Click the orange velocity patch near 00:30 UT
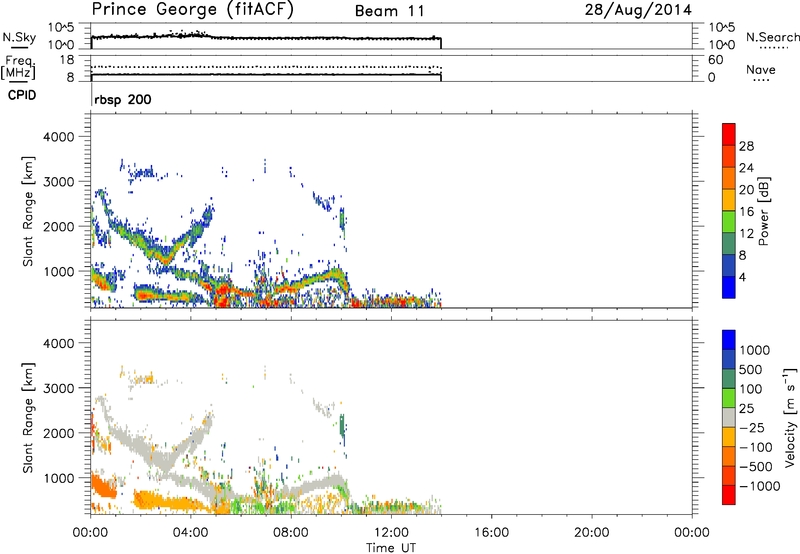Image resolution: width=800 pixels, height=554 pixels. click(104, 485)
